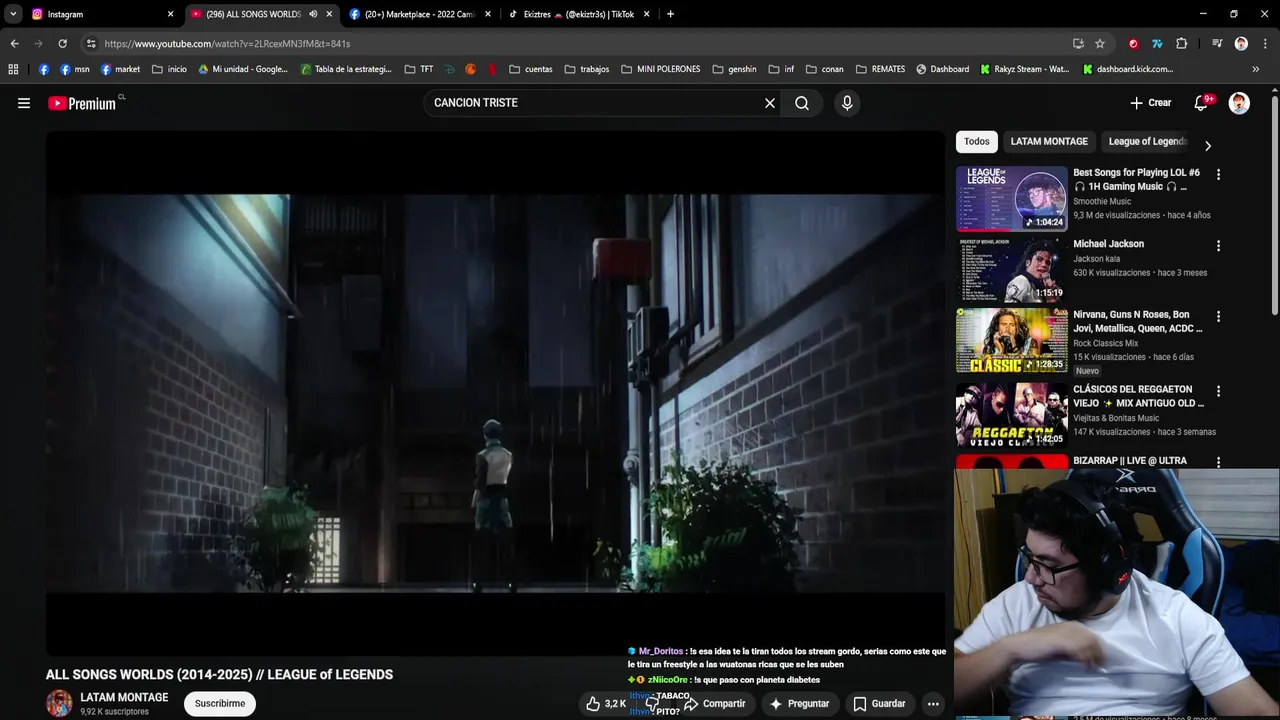Open the Michael Jackson video thumbnail
The width and height of the screenshot is (1280, 720).
coord(1012,269)
